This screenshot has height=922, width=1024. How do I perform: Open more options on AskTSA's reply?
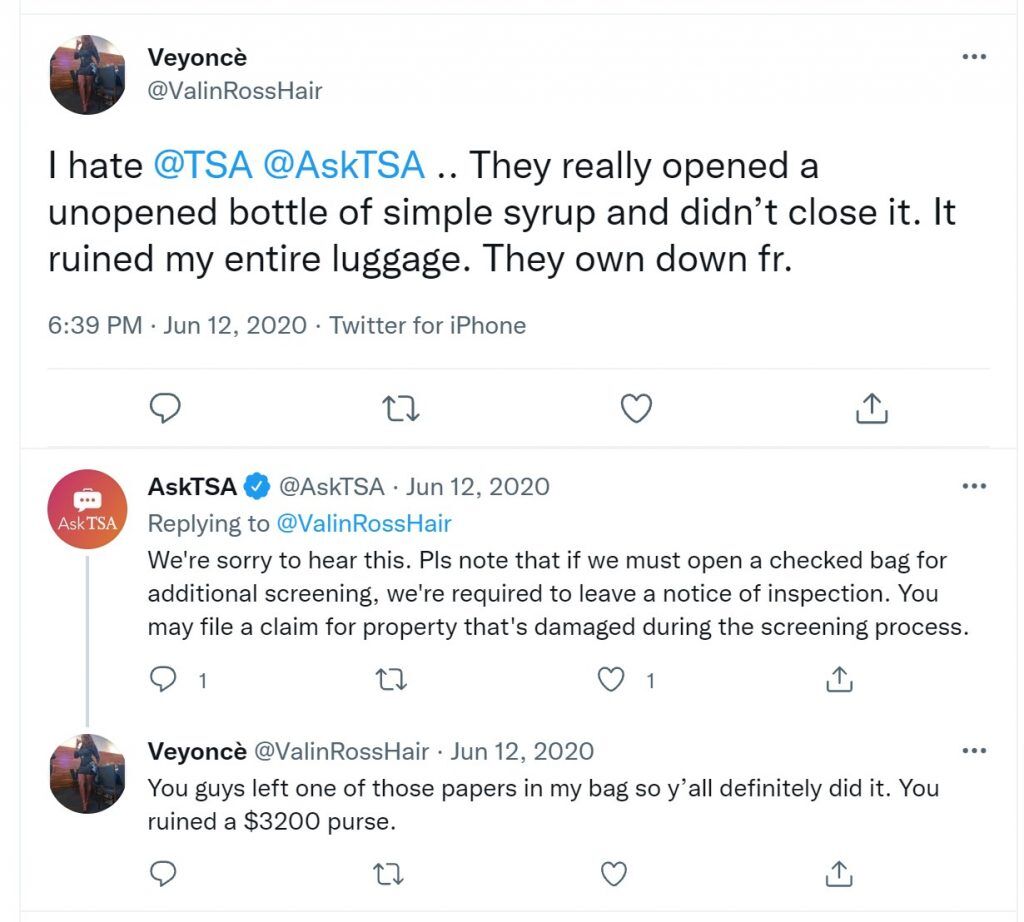(x=974, y=486)
